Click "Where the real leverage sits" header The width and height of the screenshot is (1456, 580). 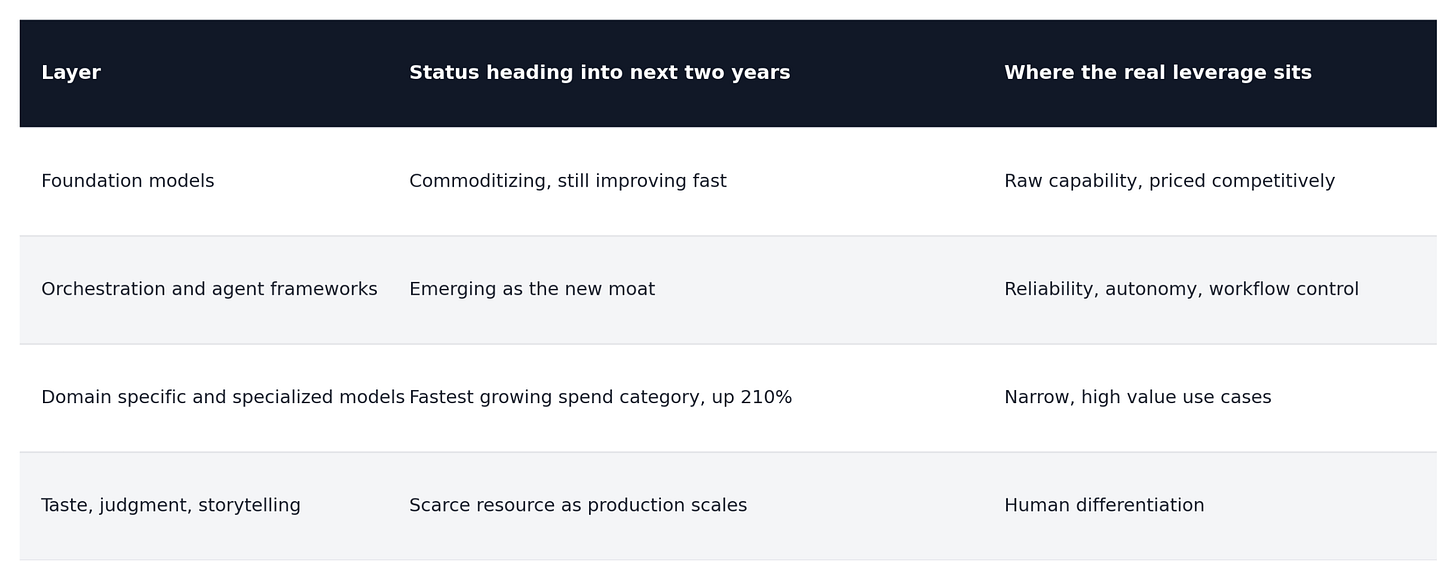tap(1157, 73)
